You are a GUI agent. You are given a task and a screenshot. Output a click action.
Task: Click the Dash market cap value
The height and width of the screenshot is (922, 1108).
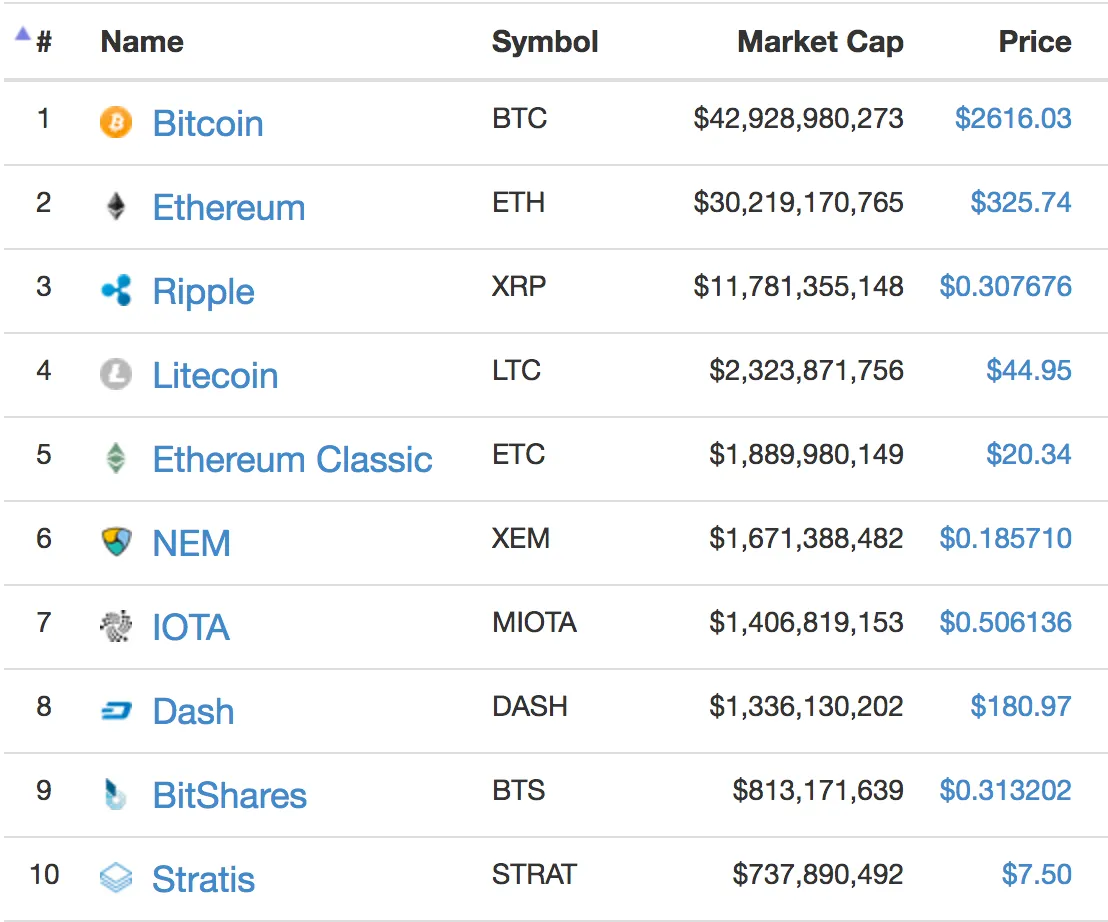(x=806, y=706)
